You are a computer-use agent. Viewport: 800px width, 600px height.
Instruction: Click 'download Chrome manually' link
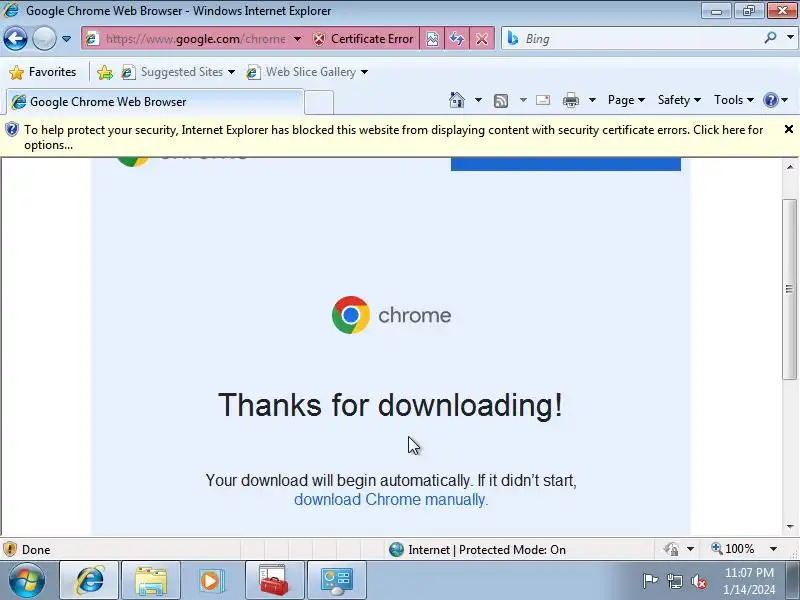click(x=391, y=499)
